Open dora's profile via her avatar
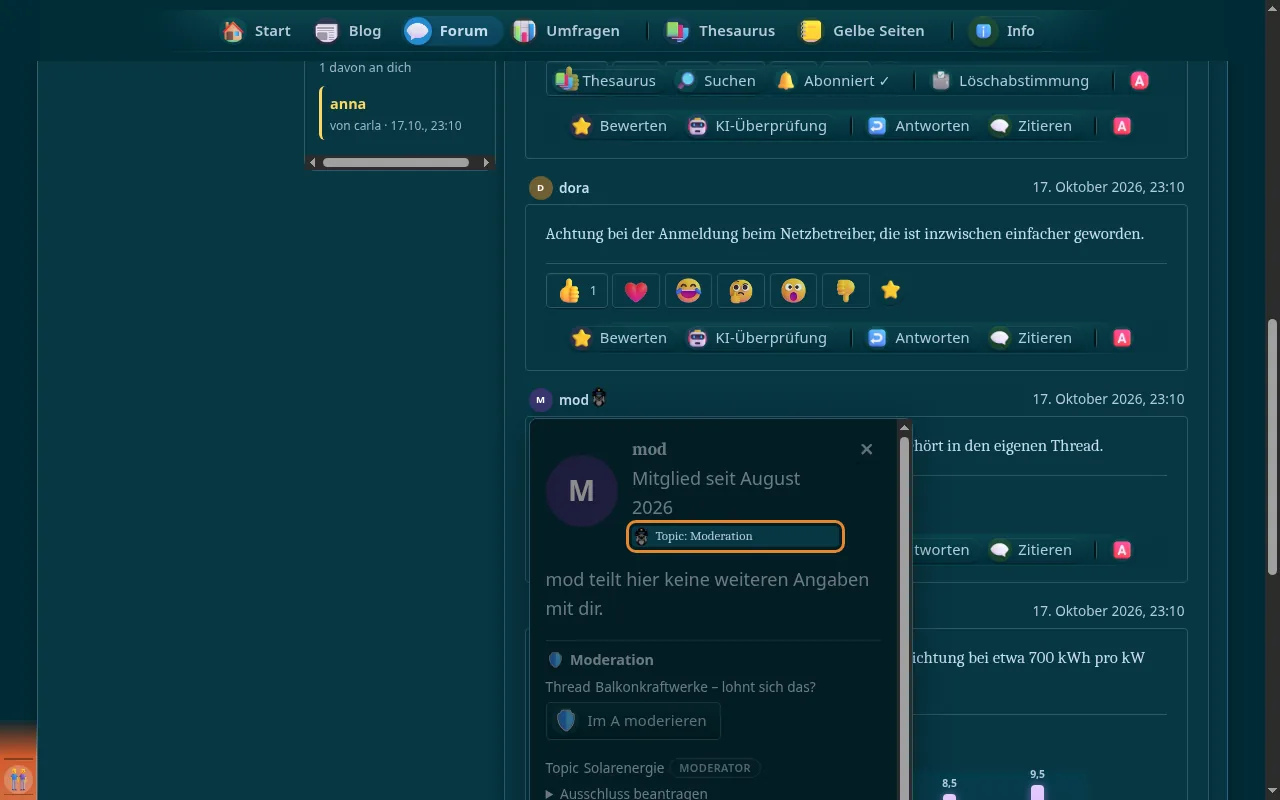Screen dimensions: 1280x800 (x=540, y=188)
